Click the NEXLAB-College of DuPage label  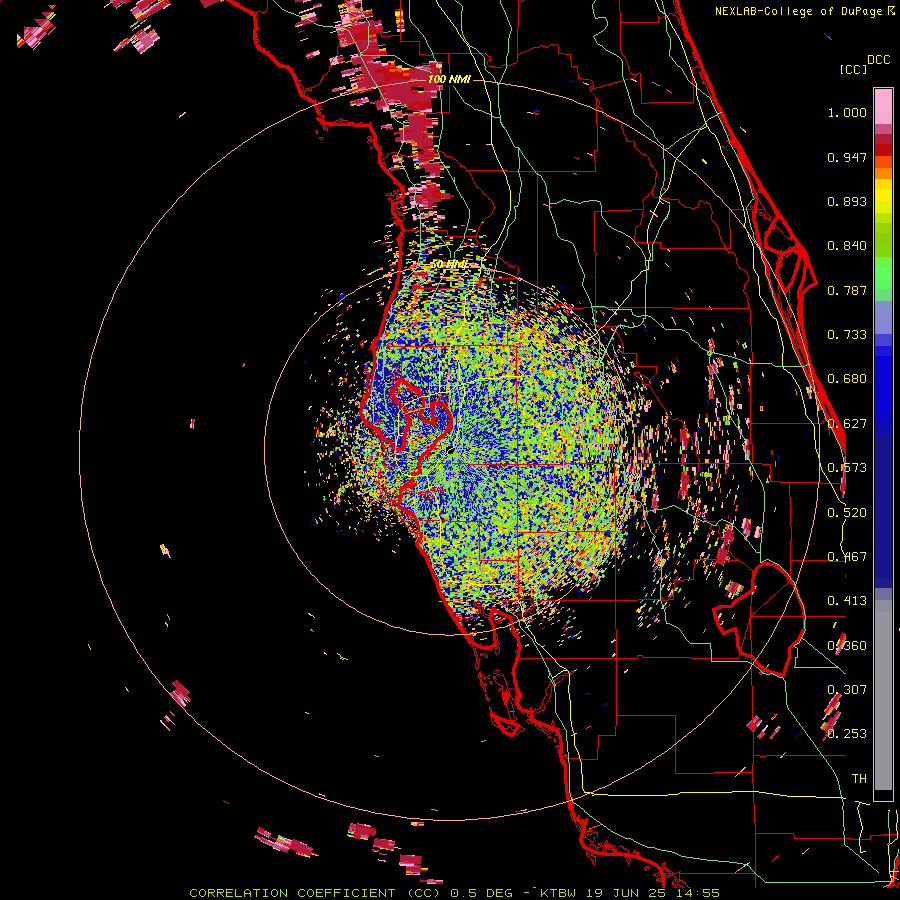(x=805, y=11)
